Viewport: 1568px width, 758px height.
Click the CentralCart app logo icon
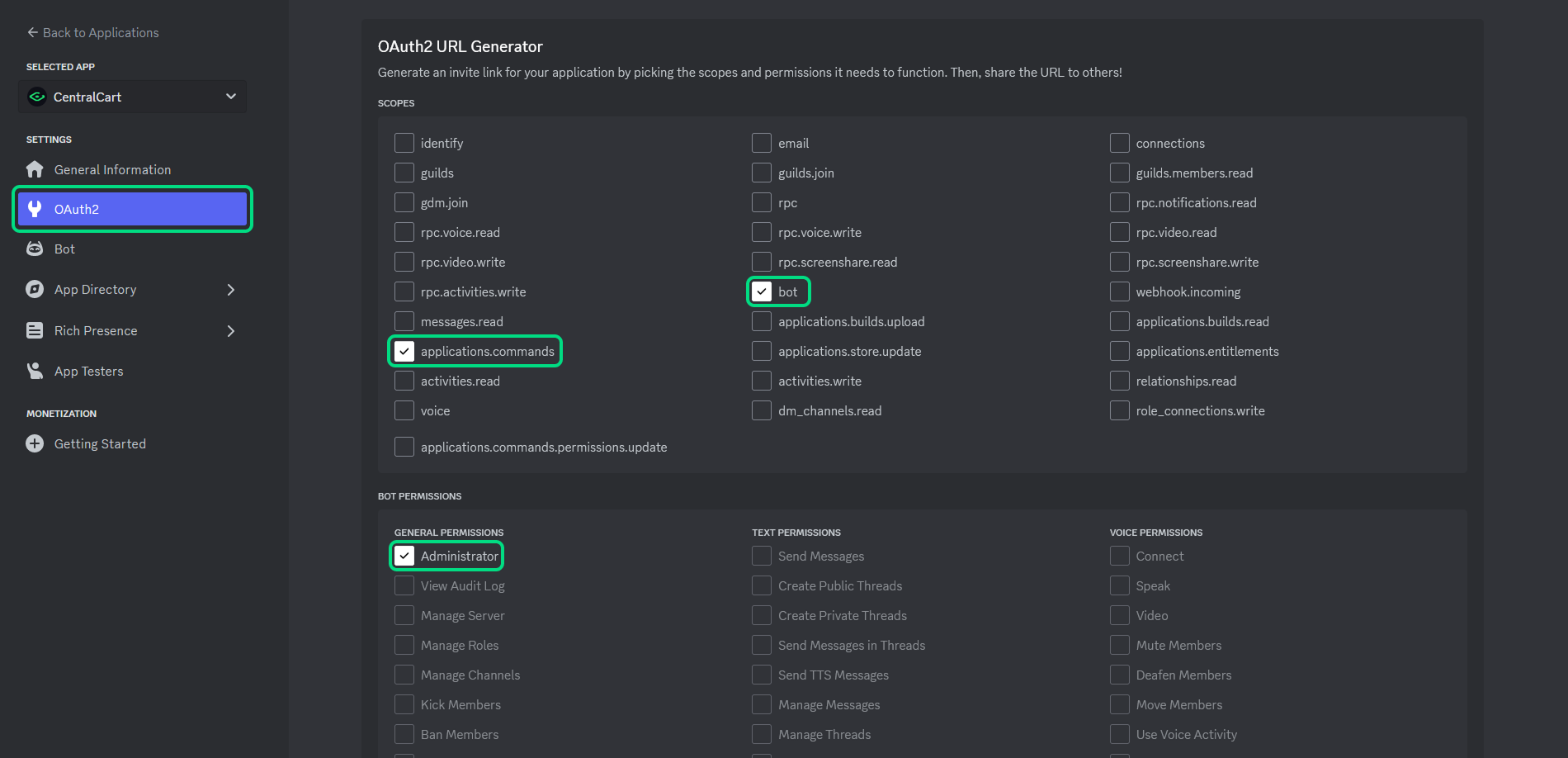pos(37,97)
